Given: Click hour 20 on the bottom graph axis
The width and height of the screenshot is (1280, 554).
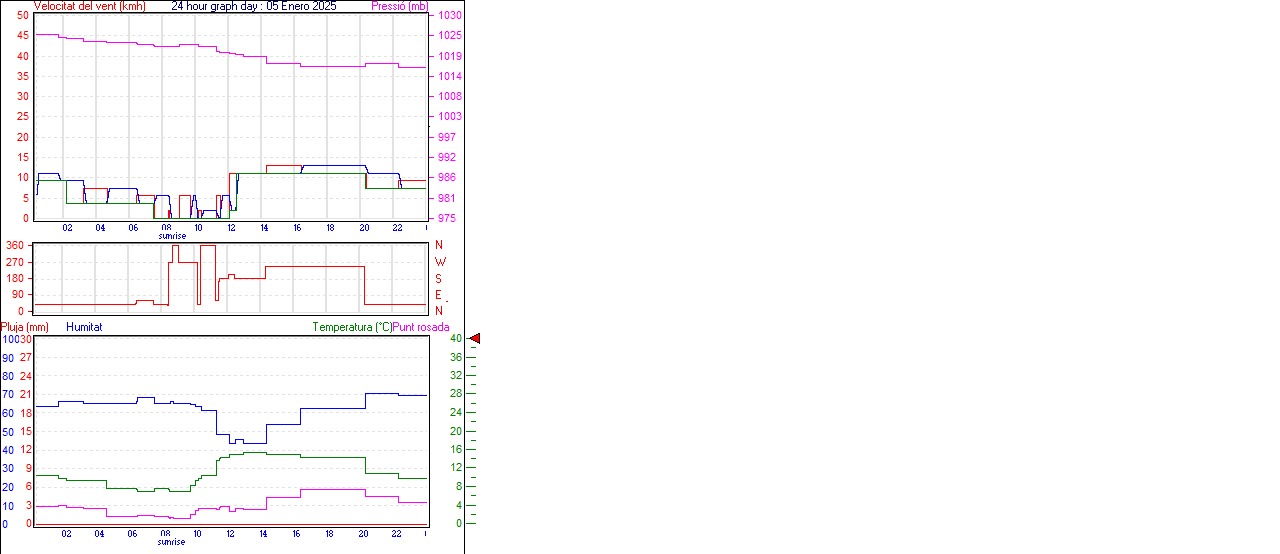Looking at the screenshot, I should coord(363,534).
